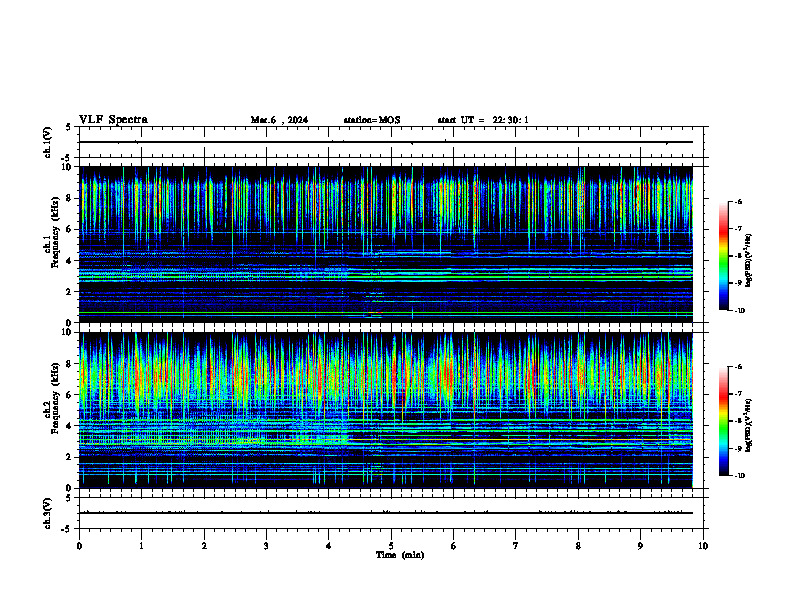This screenshot has height=612, width=792.
Task: Click the 'station=MOS' header label
Action: click(372, 120)
